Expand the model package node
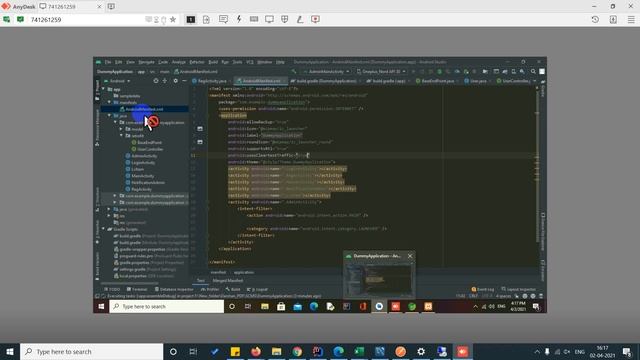 click(x=121, y=129)
